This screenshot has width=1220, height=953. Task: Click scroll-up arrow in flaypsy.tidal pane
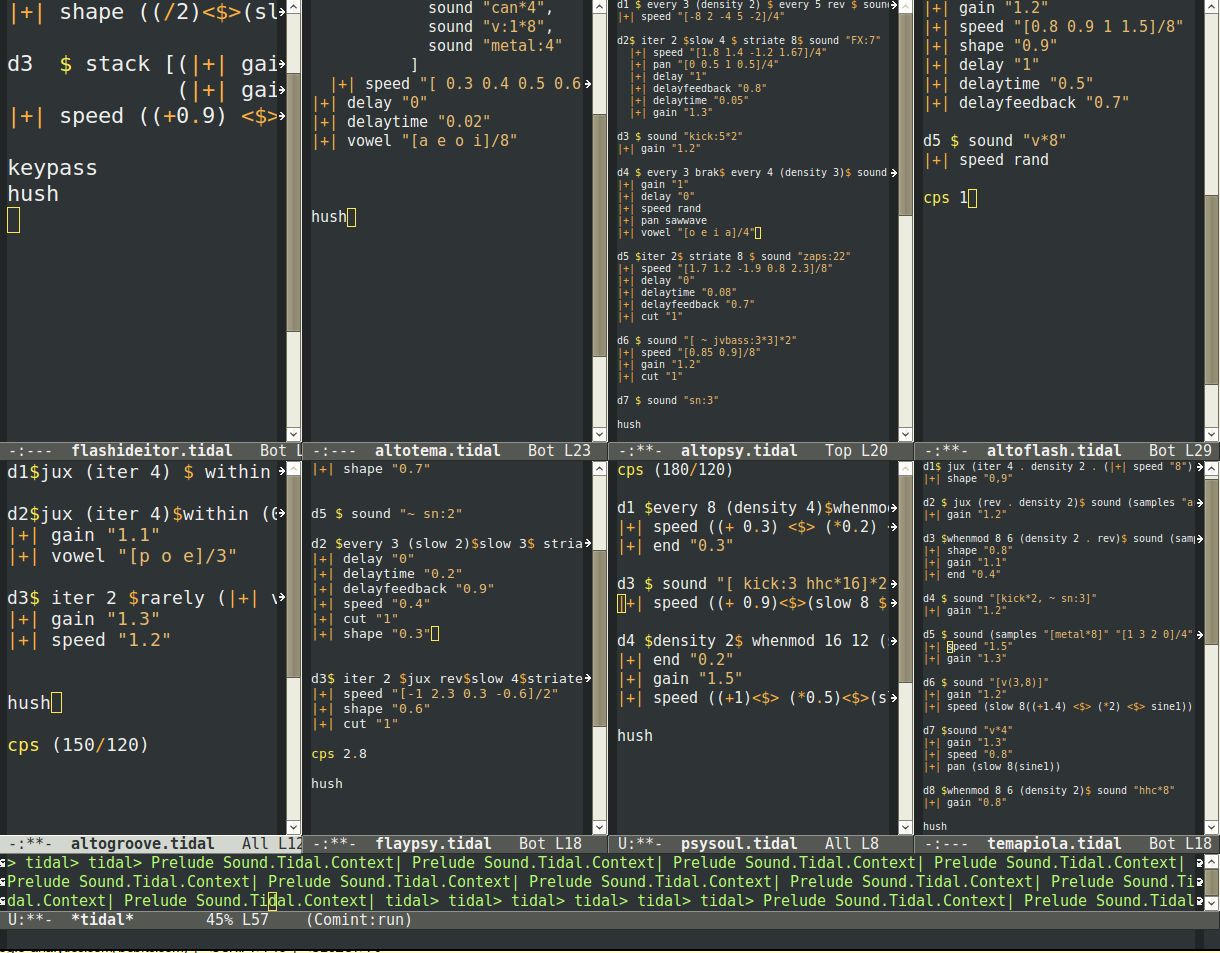(599, 468)
